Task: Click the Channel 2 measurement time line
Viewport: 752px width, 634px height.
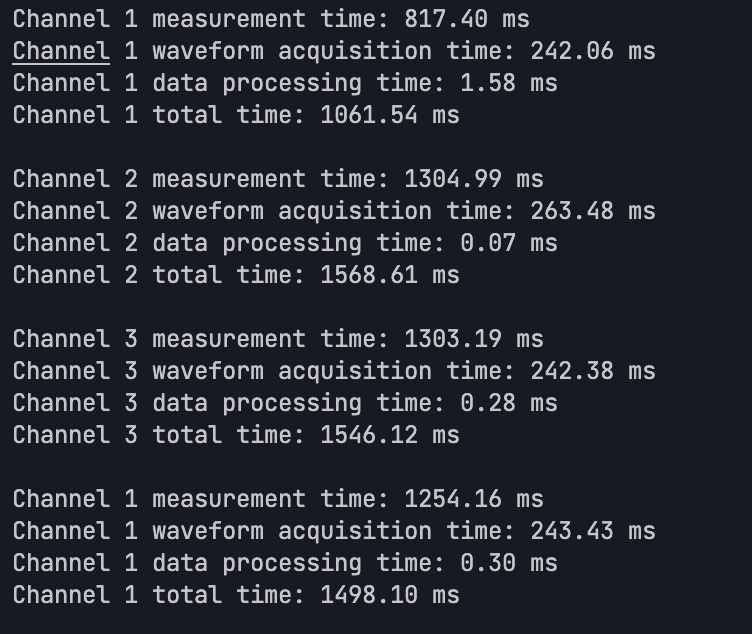Action: click(278, 179)
